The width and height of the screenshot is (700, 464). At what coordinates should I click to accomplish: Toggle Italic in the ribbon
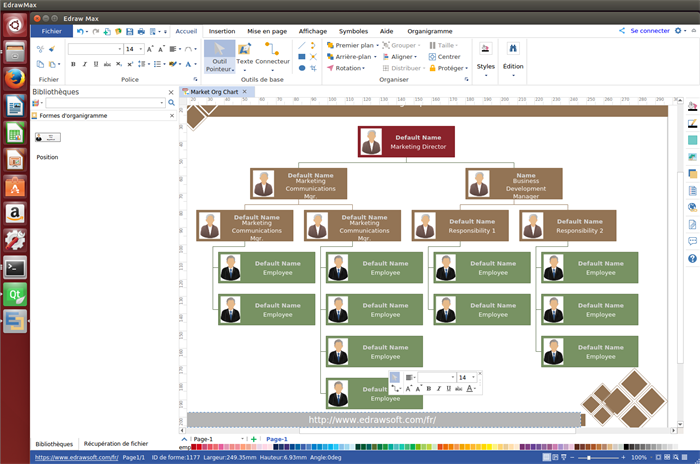[x=84, y=64]
